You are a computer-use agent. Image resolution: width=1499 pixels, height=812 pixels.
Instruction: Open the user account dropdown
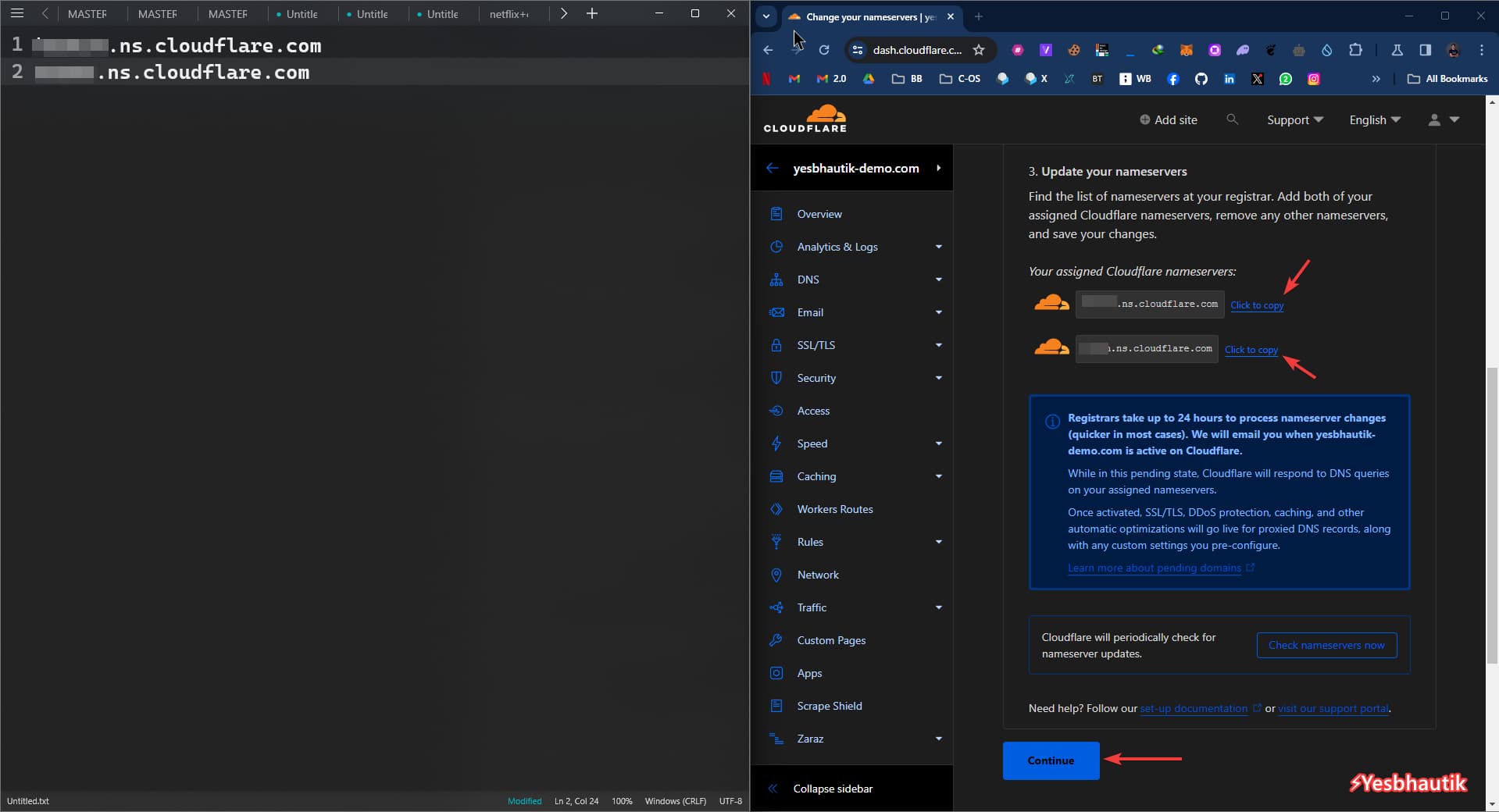pos(1443,119)
